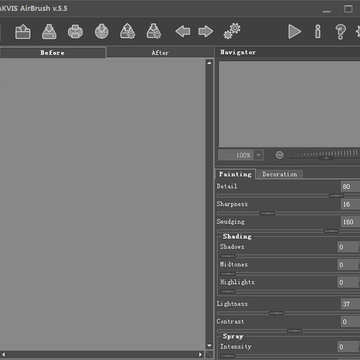Click the Highlights slider handle

coord(228,291)
